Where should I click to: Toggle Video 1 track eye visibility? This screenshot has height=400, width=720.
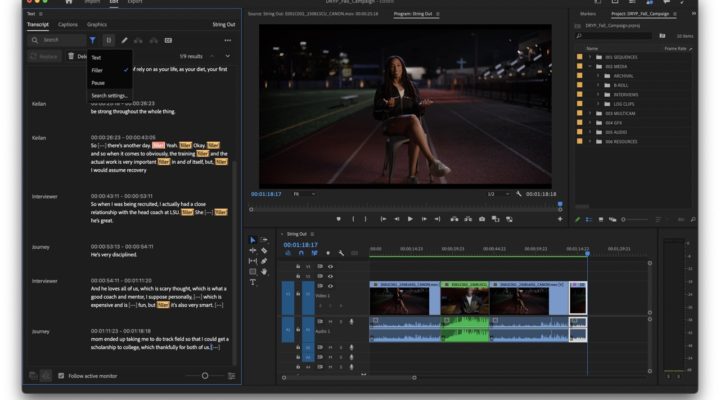(x=330, y=286)
